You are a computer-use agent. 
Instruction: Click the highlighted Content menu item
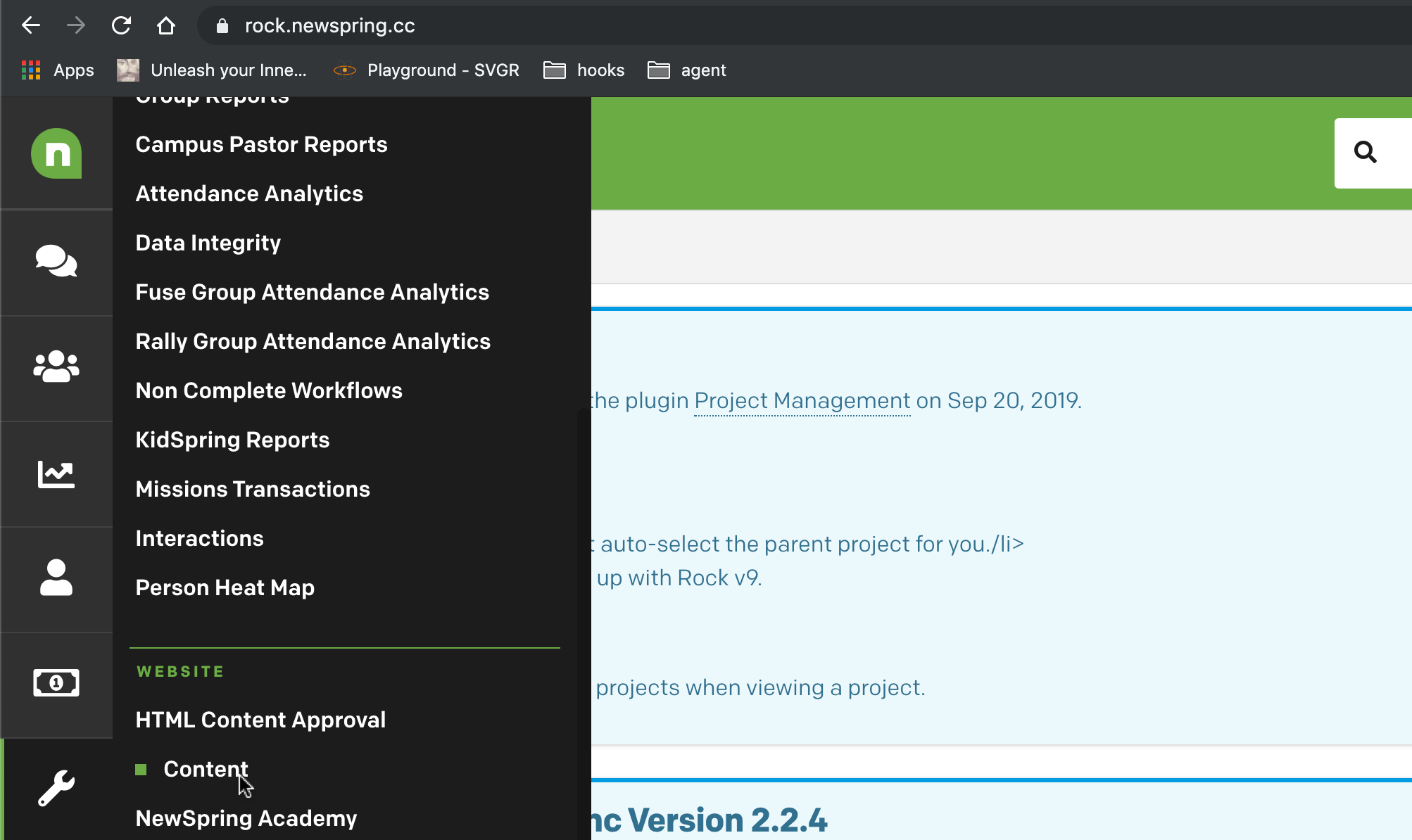point(206,769)
